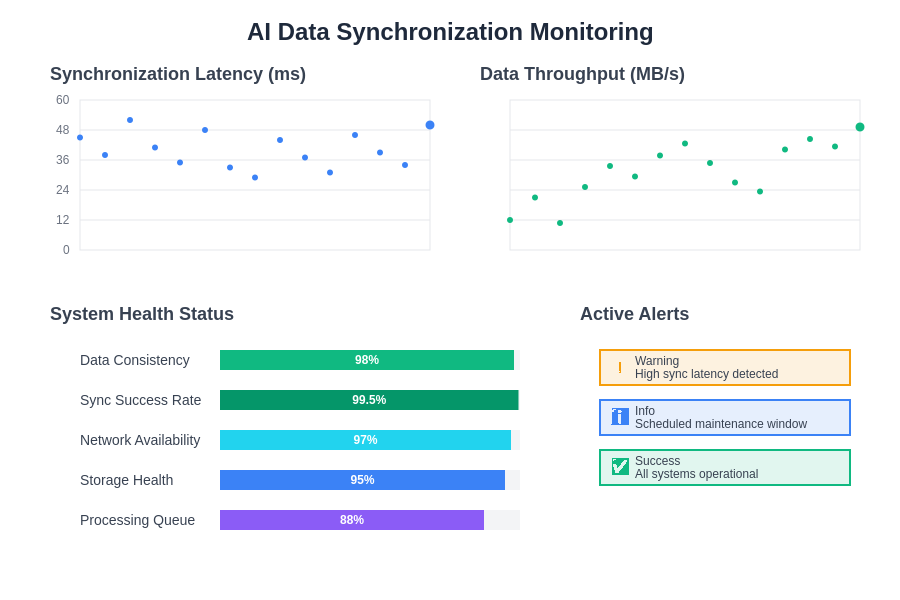Click the Data Throughput (MB/s) chart title
This screenshot has width=900, height=600.
click(582, 74)
